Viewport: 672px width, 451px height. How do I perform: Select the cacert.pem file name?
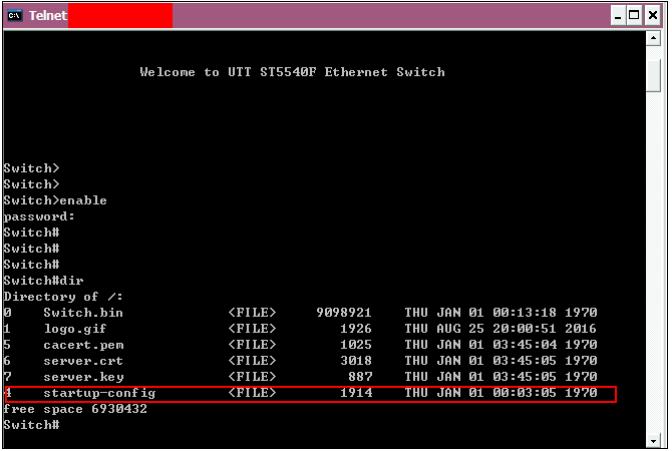coord(83,345)
